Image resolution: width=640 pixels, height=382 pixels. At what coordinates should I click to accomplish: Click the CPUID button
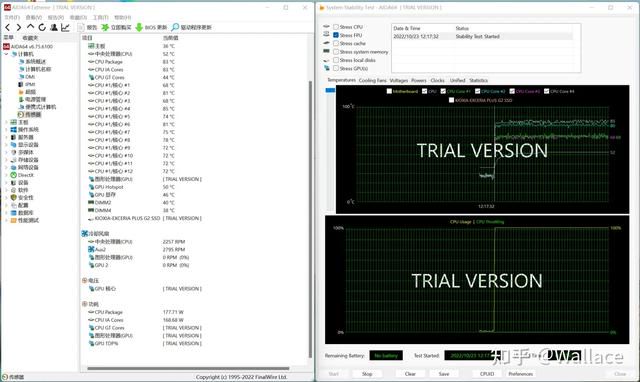click(487, 374)
